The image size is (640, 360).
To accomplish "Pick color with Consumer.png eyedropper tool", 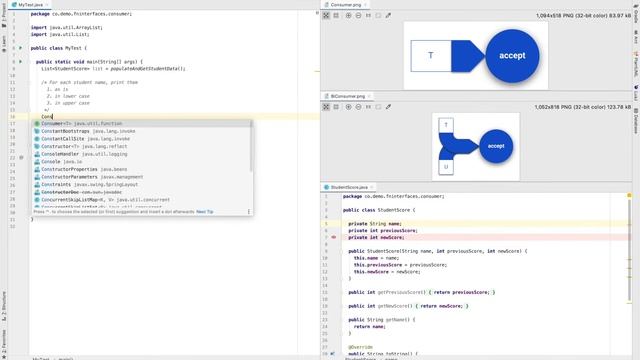I will (388, 16).
